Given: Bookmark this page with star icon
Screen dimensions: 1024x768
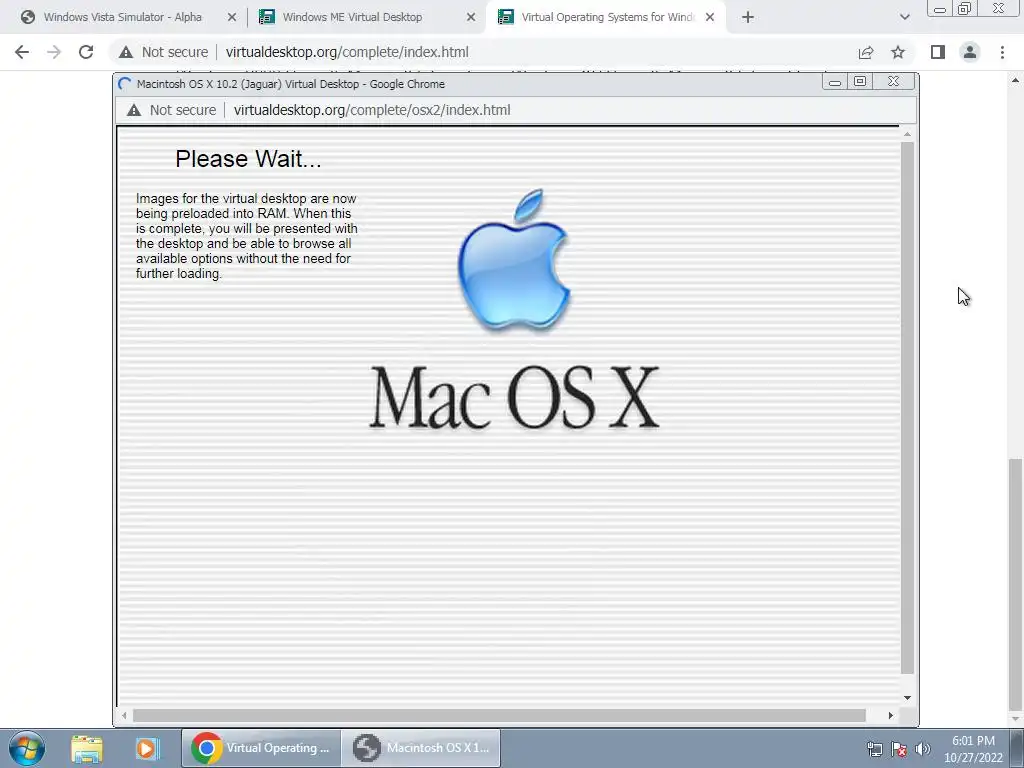Looking at the screenshot, I should tap(898, 52).
